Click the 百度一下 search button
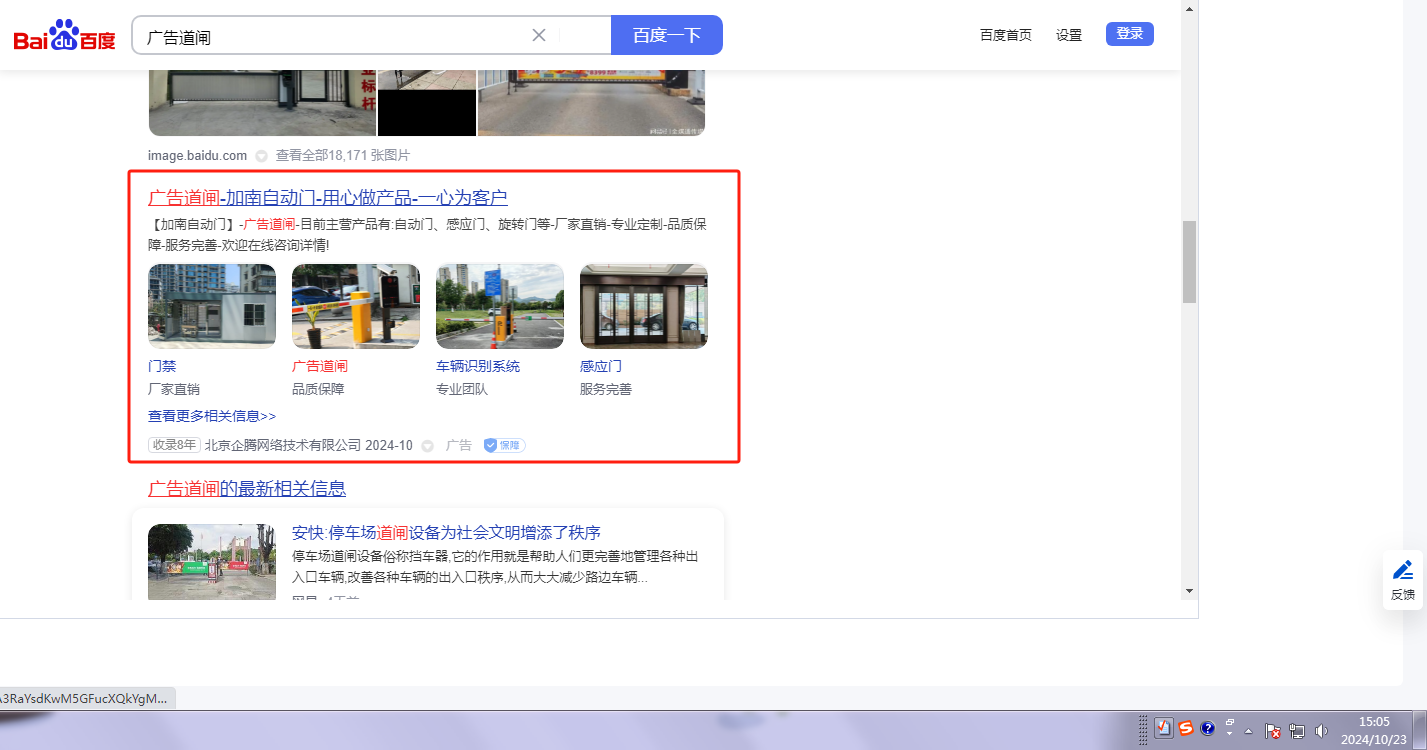The image size is (1427, 750). click(x=667, y=35)
